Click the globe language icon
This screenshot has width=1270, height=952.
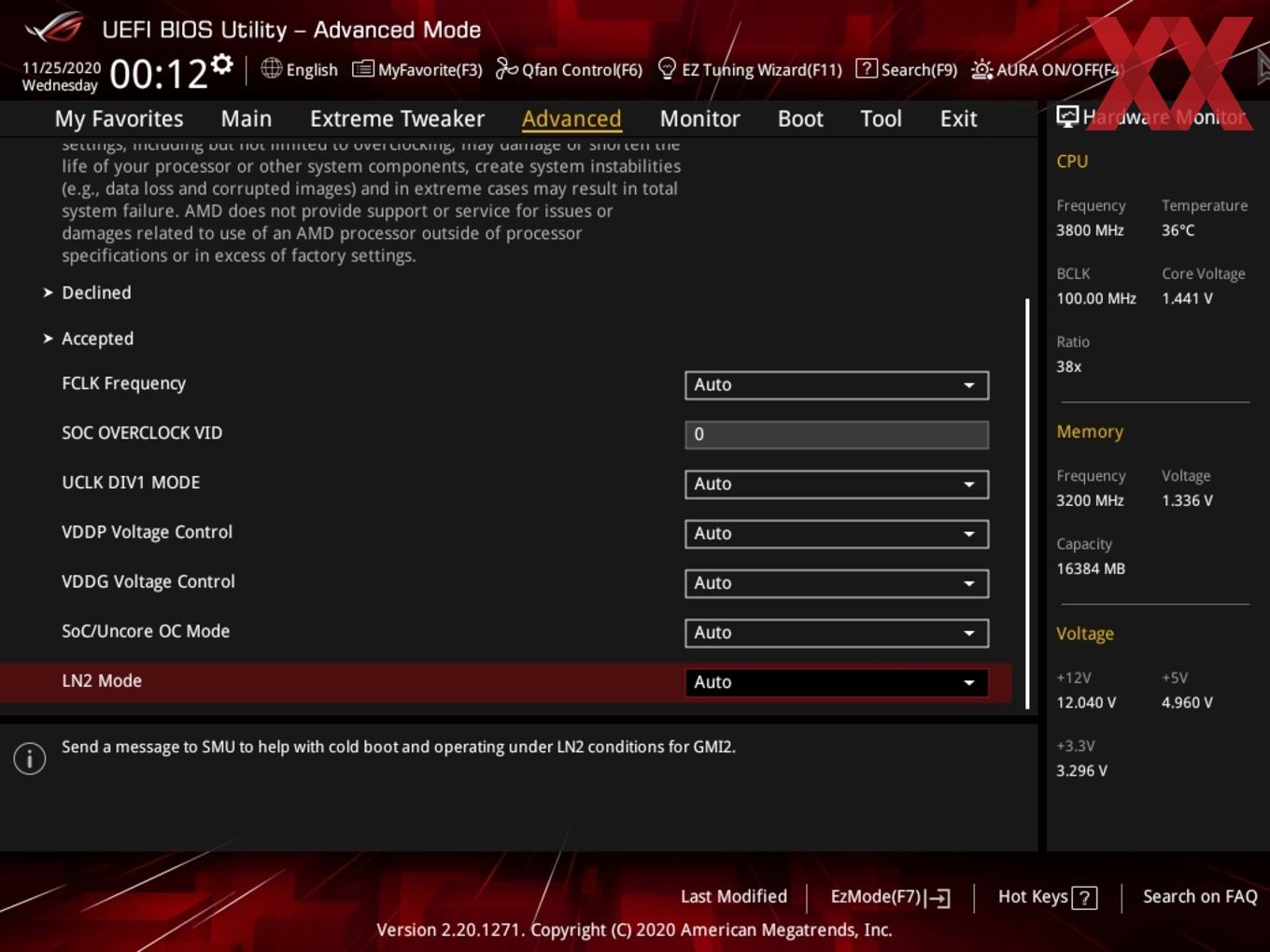tap(271, 68)
